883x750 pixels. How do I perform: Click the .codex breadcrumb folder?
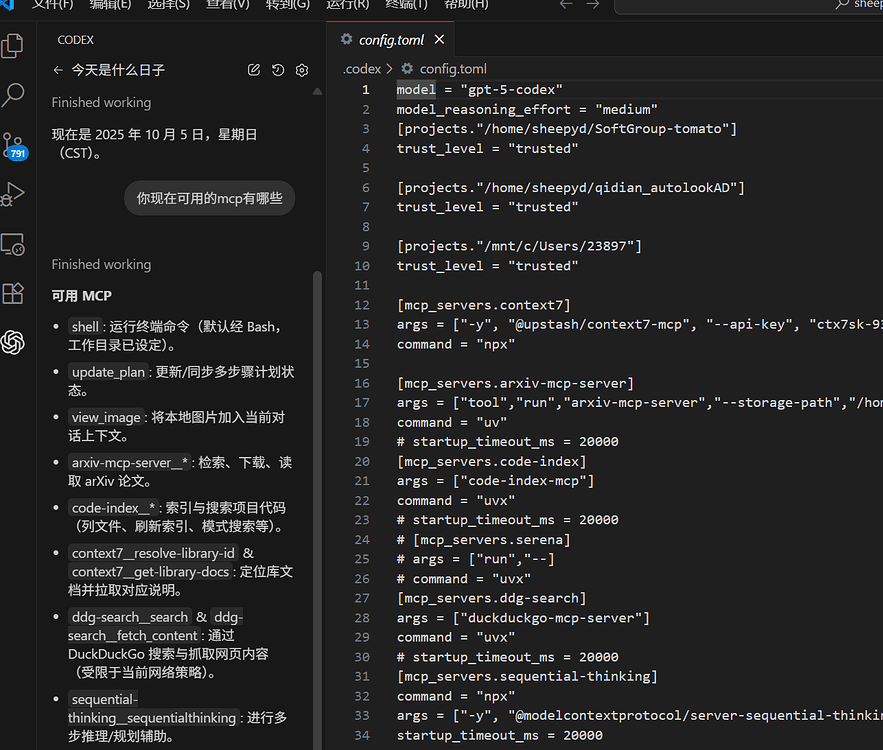pos(362,69)
